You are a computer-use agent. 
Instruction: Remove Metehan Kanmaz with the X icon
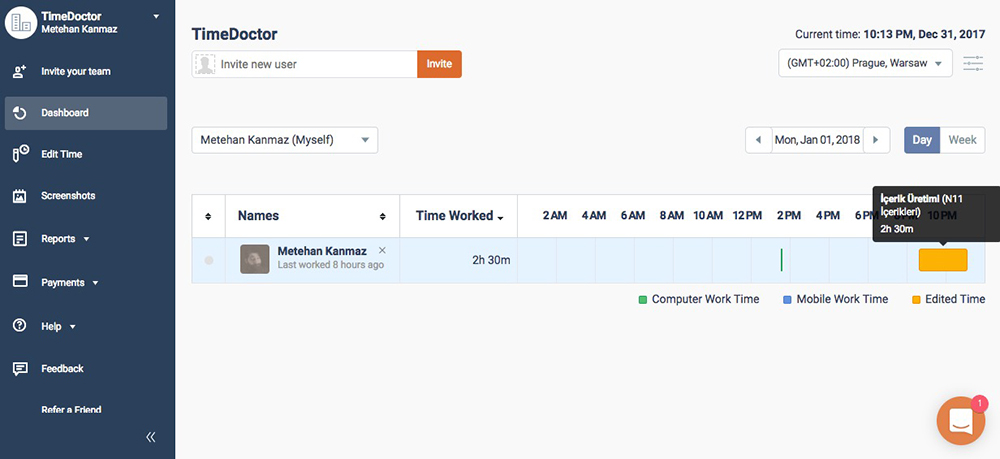(x=382, y=250)
